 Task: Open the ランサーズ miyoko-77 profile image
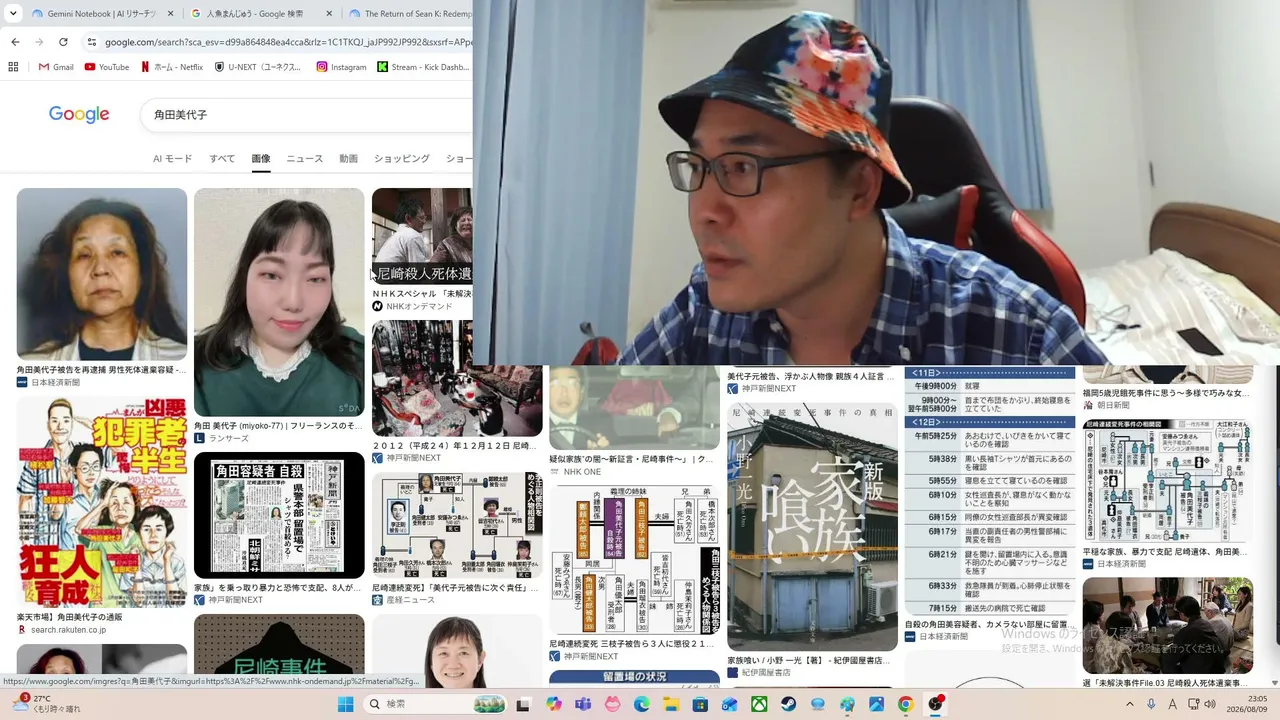279,302
